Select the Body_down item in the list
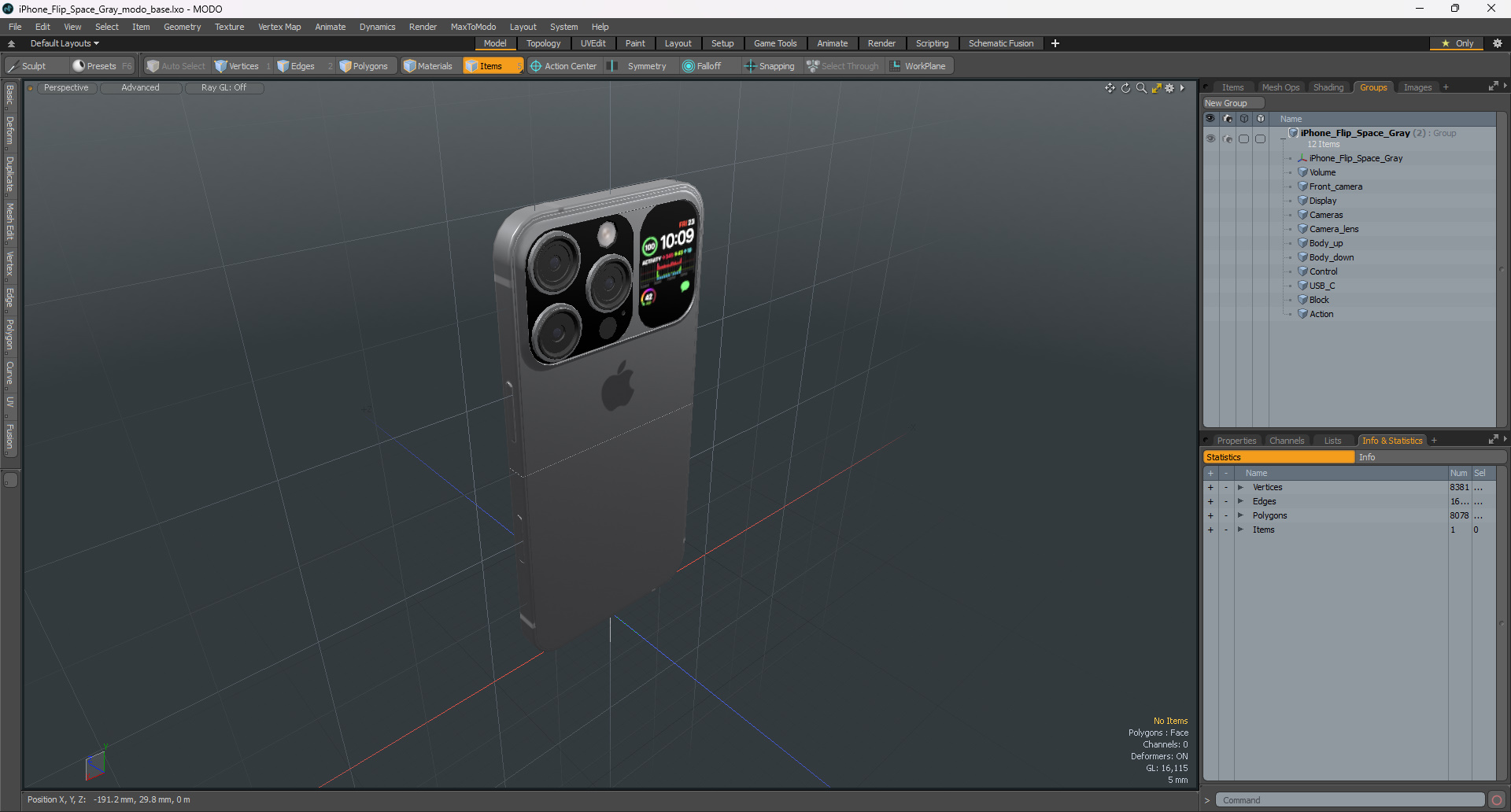1511x812 pixels. (1332, 257)
